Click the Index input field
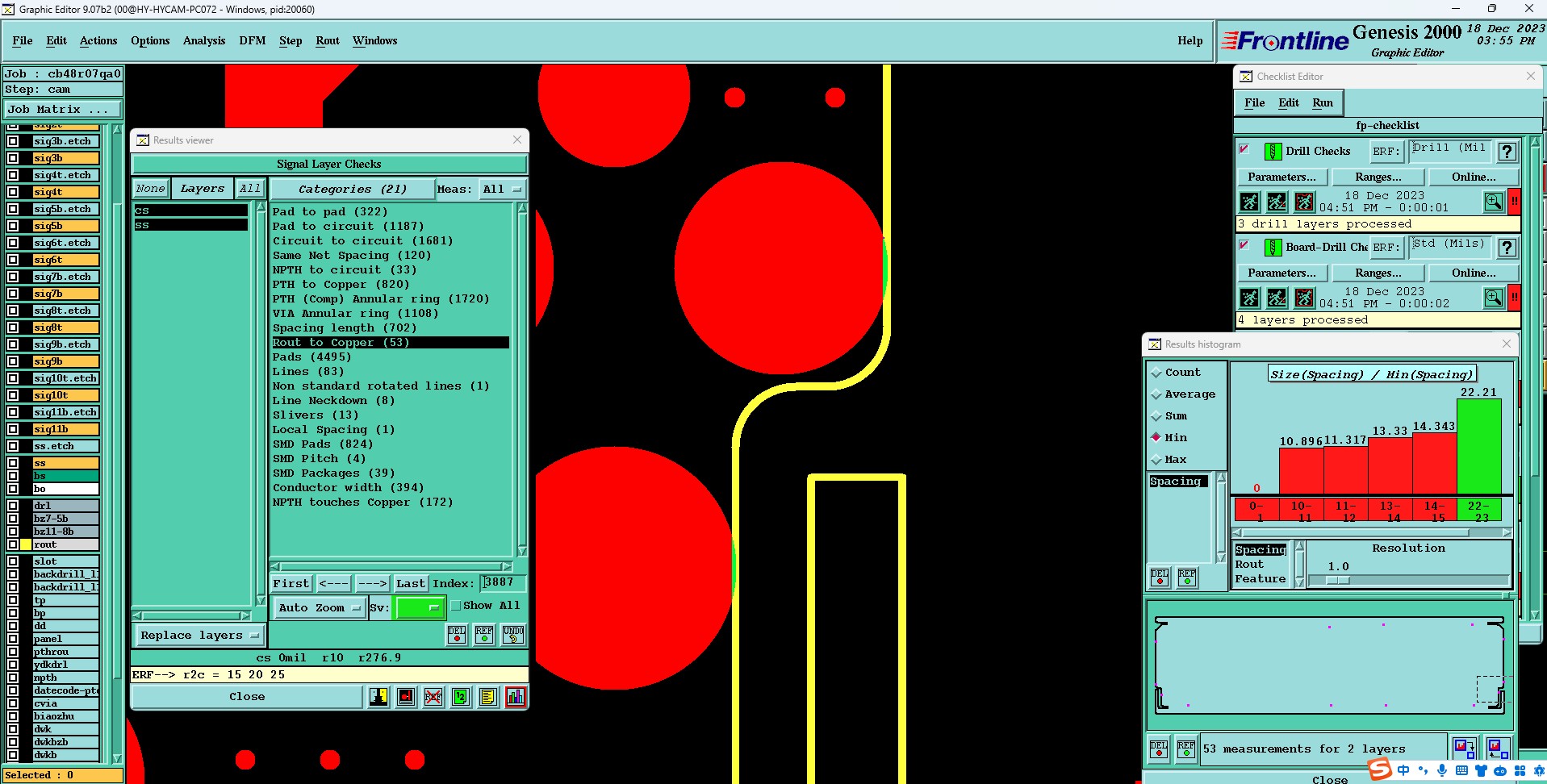This screenshot has height=784, width=1547. pyautogui.click(x=504, y=582)
